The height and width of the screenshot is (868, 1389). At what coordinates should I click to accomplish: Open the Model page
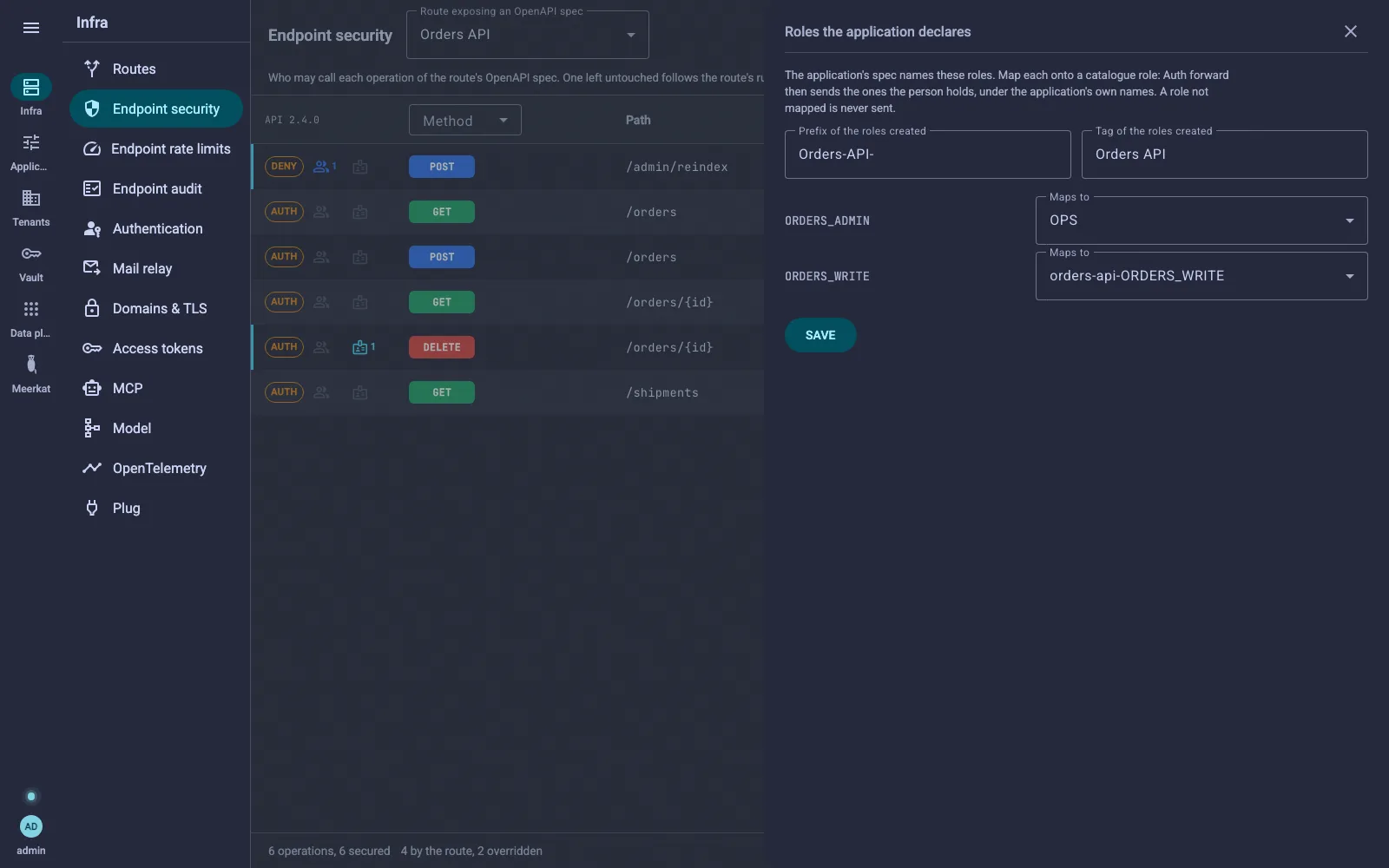pos(156,428)
